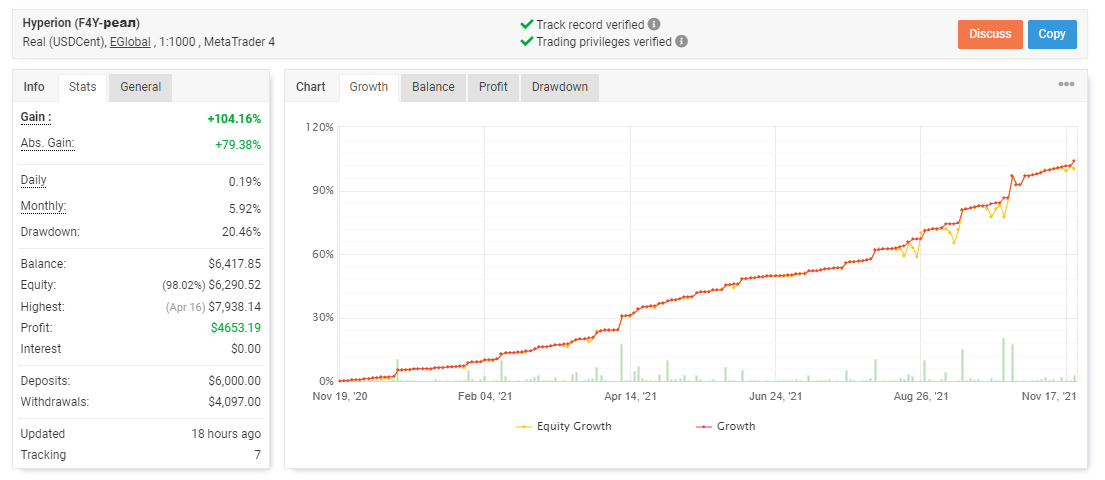
Task: Click the Gain label
Action: pyautogui.click(x=36, y=118)
